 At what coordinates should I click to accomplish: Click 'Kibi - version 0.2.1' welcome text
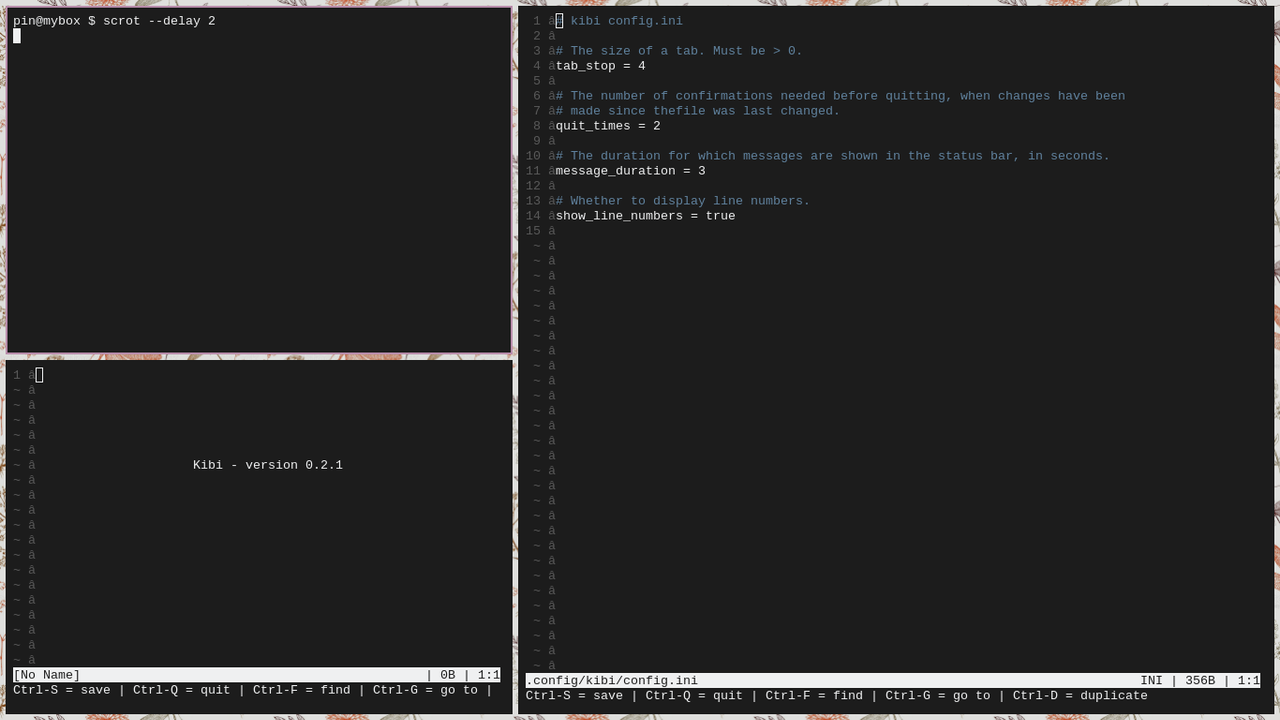click(268, 465)
